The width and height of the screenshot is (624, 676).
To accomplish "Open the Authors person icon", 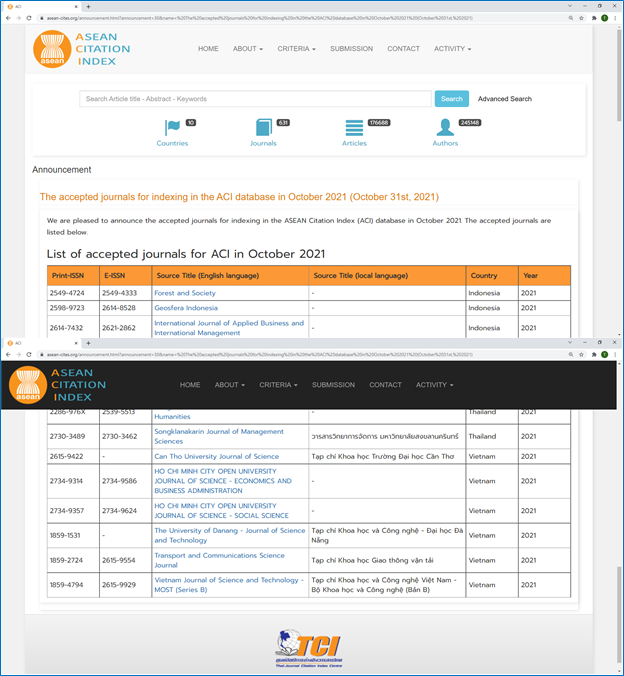I will pos(445,128).
